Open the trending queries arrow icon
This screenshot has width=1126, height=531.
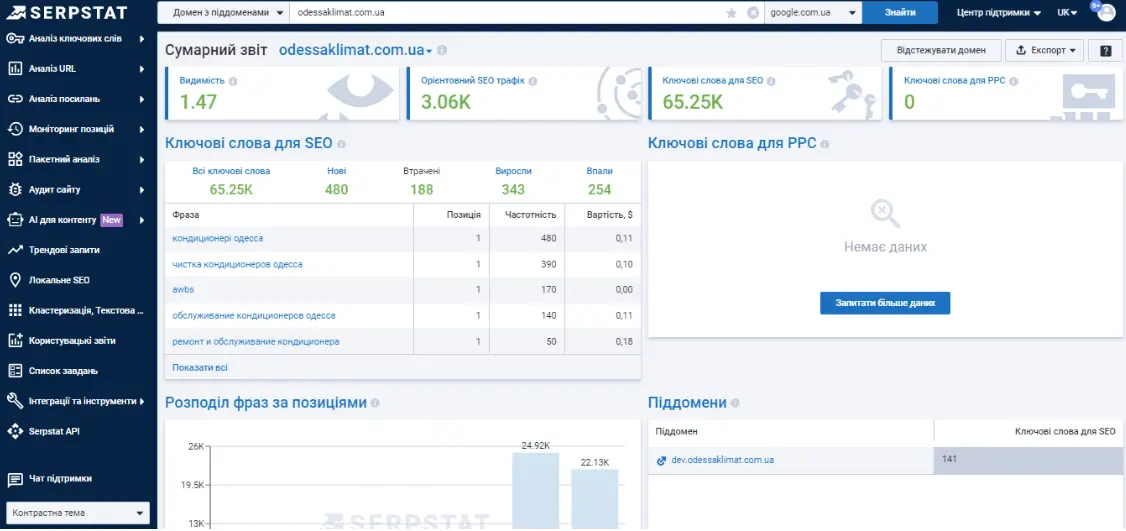[15, 250]
